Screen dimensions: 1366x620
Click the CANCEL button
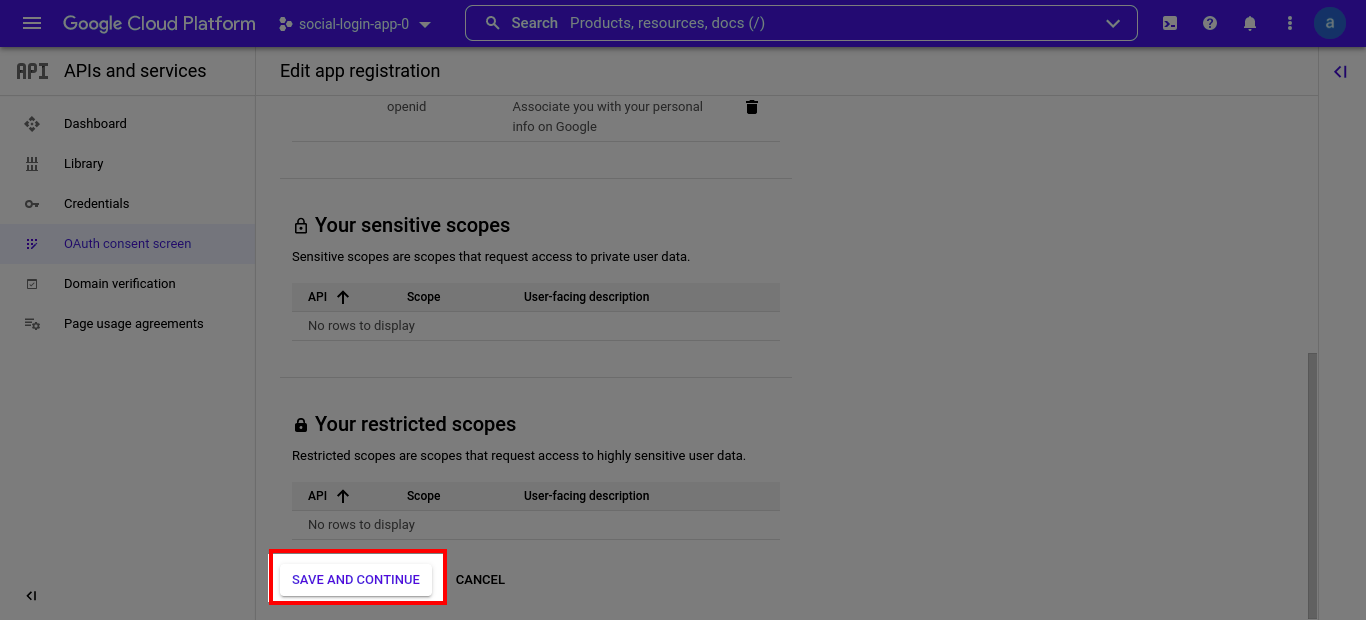click(x=480, y=580)
